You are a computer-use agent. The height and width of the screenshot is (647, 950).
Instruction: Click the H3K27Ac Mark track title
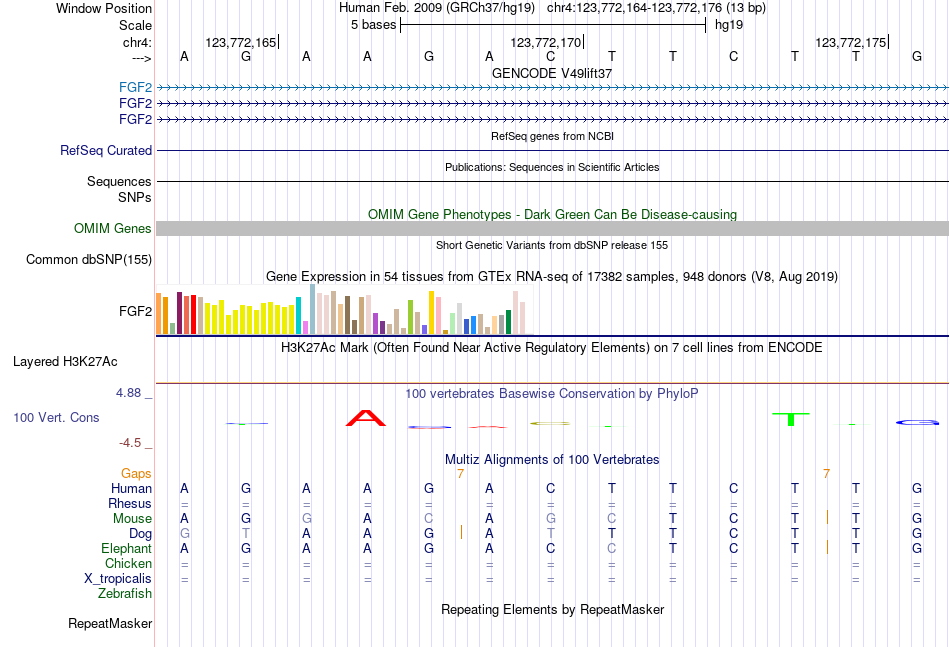point(552,348)
